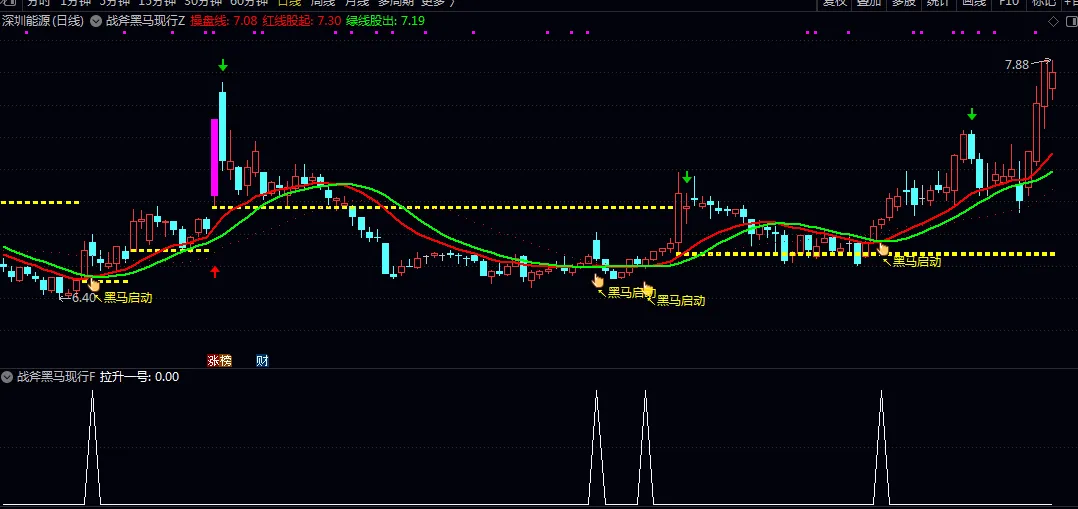
Task: Open the F10 company info button
Action: [1009, 3]
